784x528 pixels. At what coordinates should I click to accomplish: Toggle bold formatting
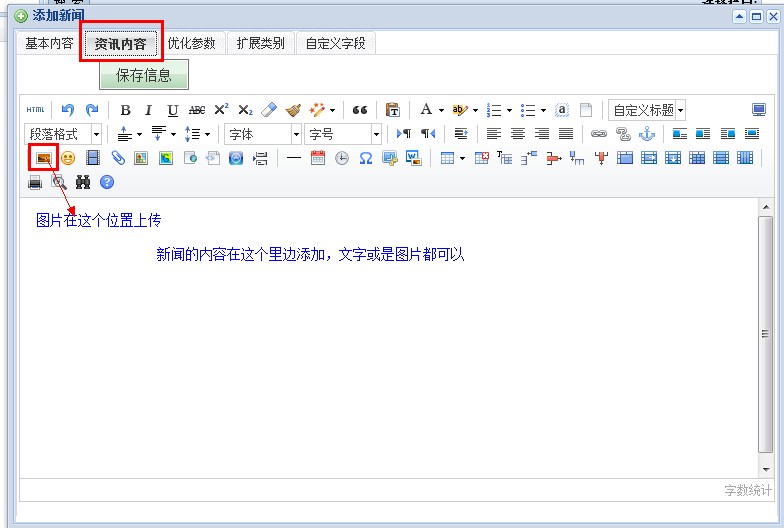click(x=125, y=110)
